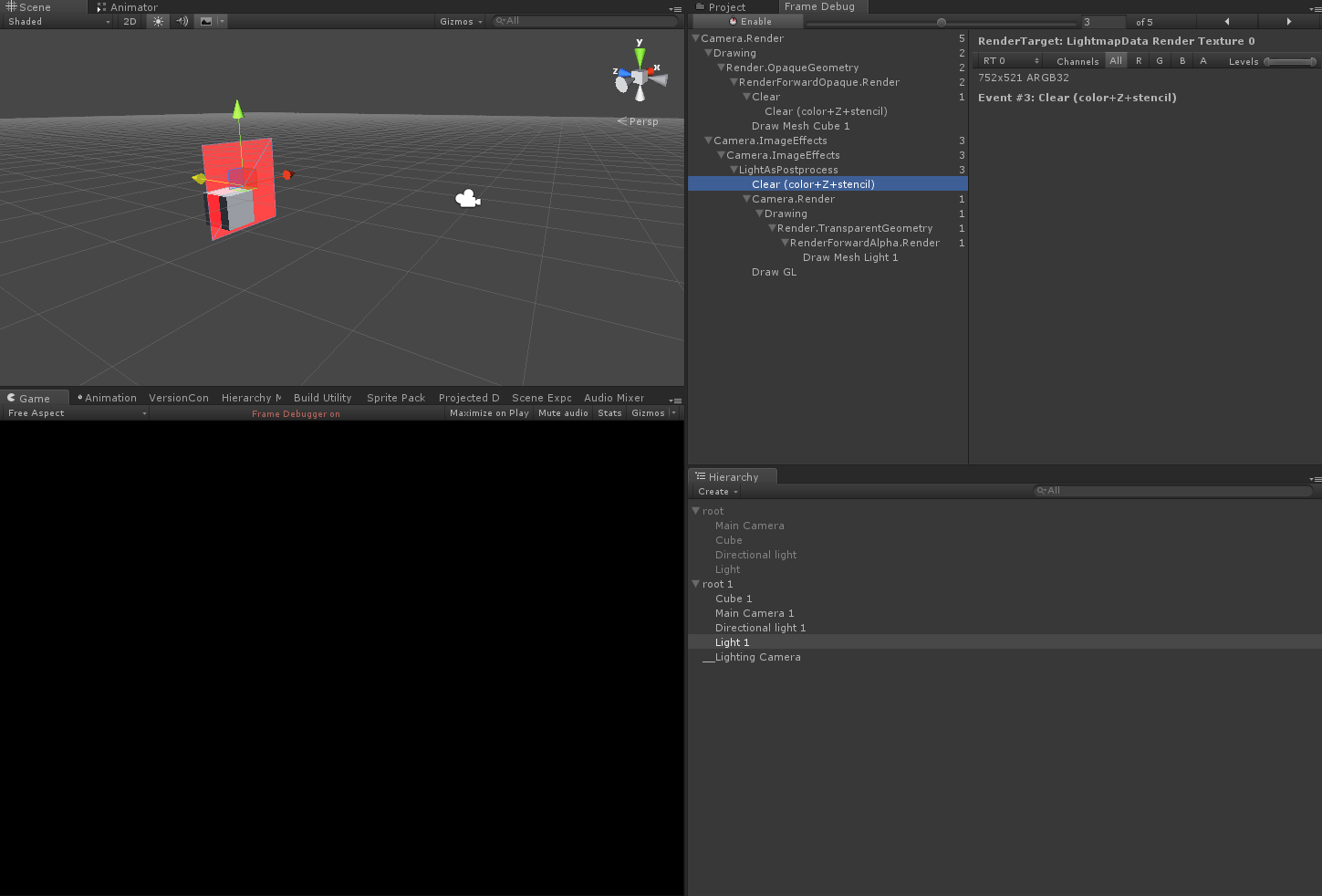Viewport: 1322px width, 896px height.
Task: Select Light 1 in the Hierarchy
Action: coord(732,641)
